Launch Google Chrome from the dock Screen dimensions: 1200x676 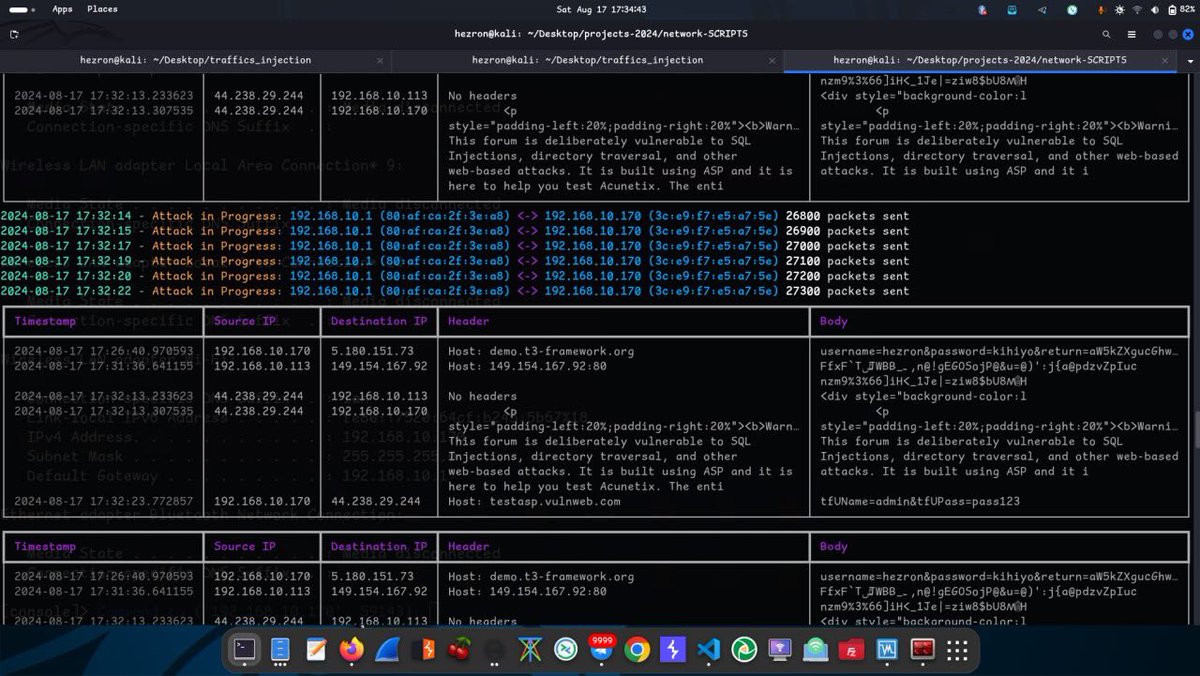638,650
